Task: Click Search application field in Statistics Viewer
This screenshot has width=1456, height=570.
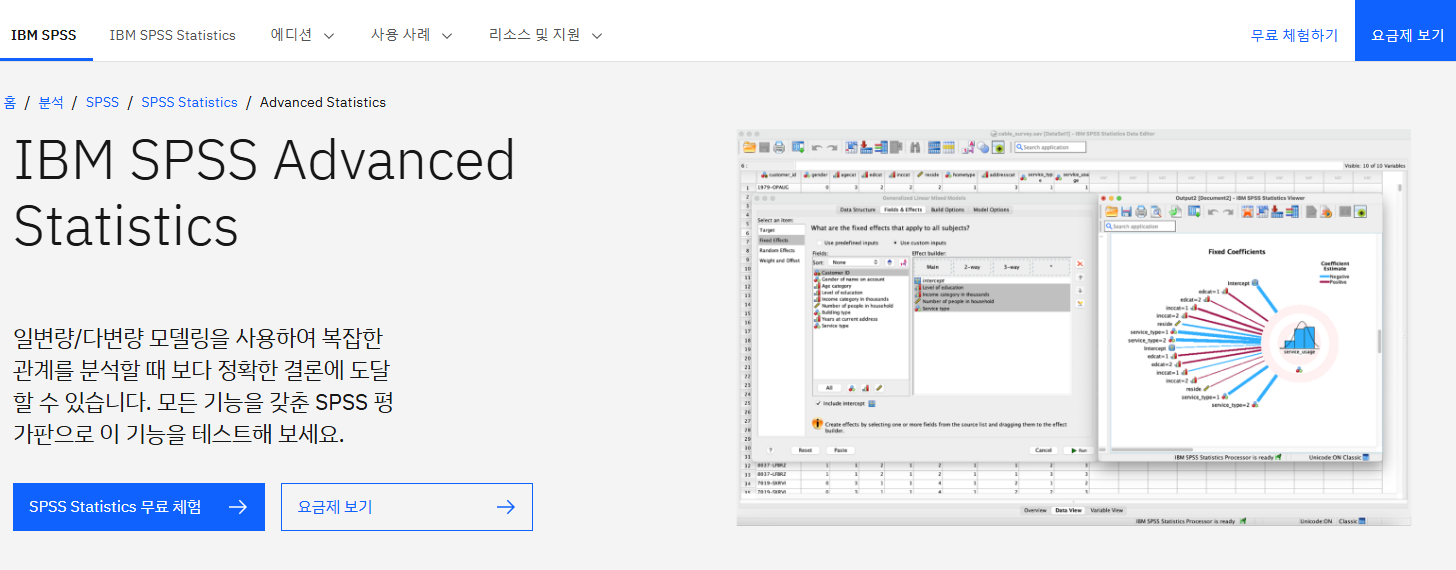Action: [x=1140, y=226]
